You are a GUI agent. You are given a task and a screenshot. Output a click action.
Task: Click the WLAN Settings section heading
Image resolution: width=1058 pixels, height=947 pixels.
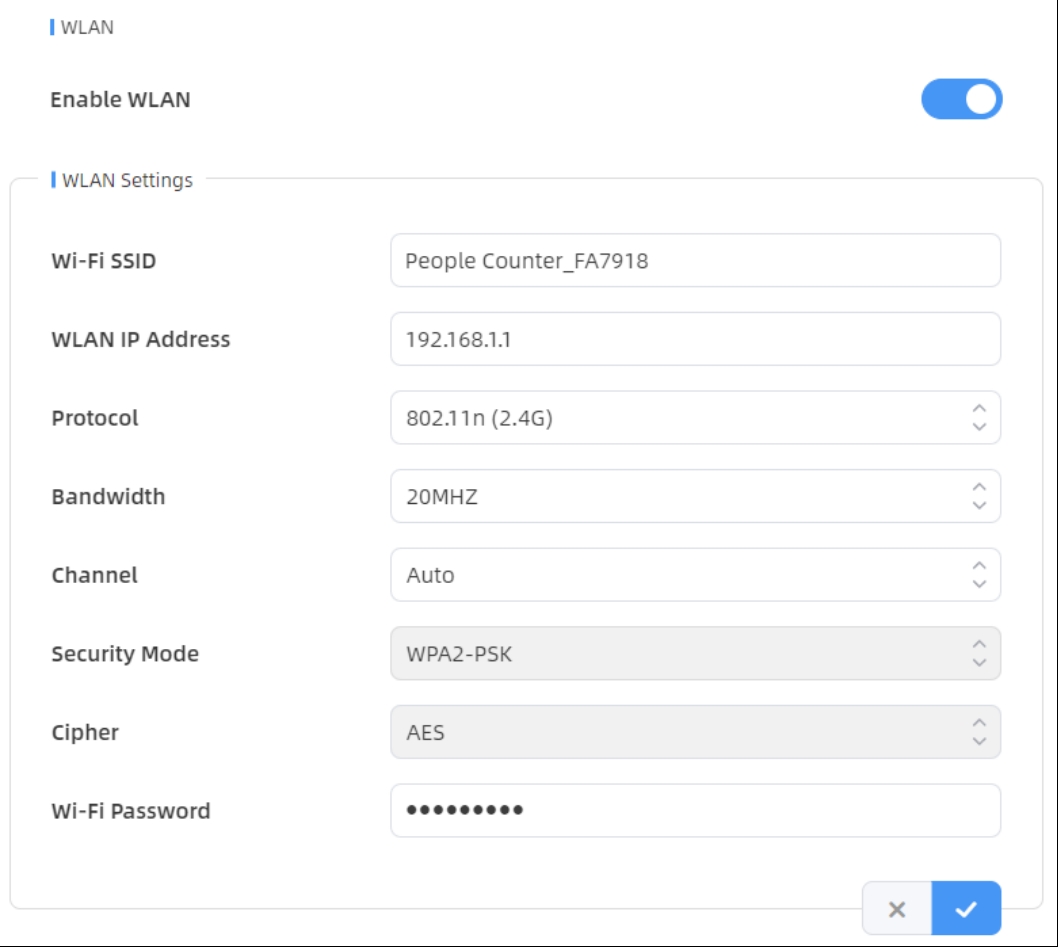pyautogui.click(x=127, y=181)
